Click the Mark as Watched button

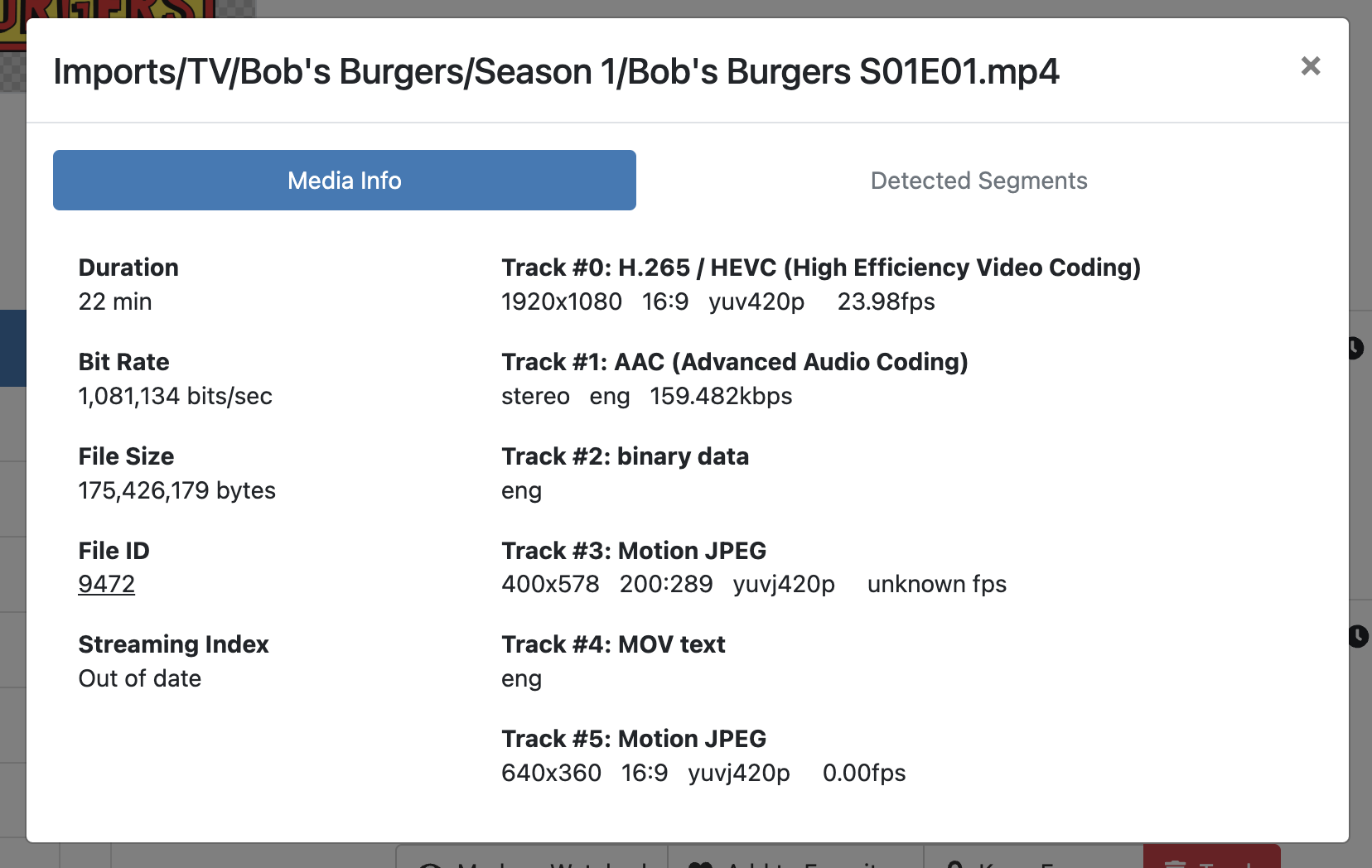(x=532, y=861)
